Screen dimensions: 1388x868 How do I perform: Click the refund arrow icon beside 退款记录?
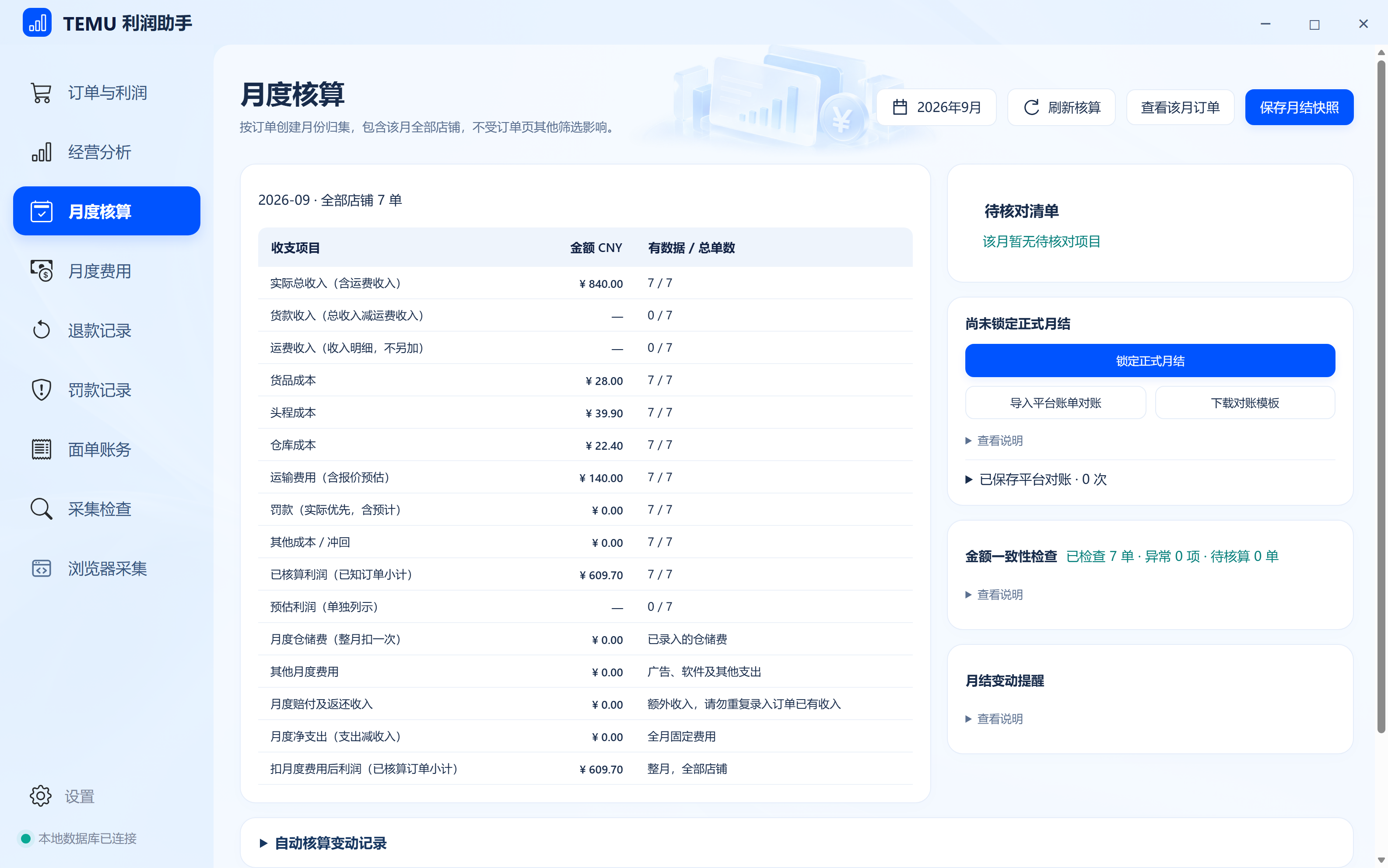click(x=41, y=330)
